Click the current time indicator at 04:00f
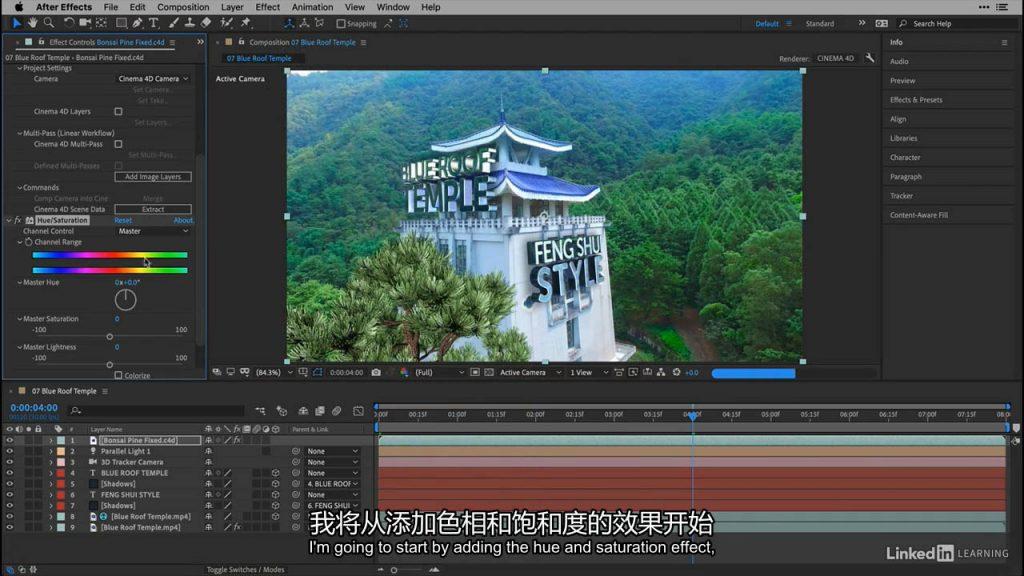The width and height of the screenshot is (1024, 576). 692,415
